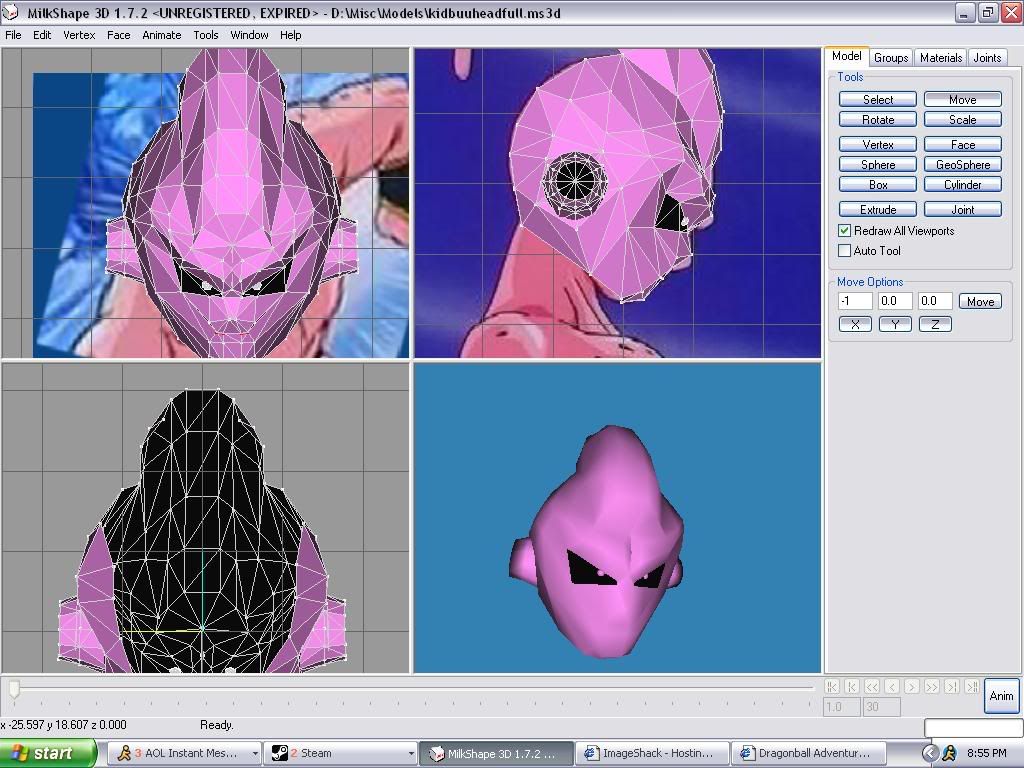Open the Vertex menu

click(79, 35)
